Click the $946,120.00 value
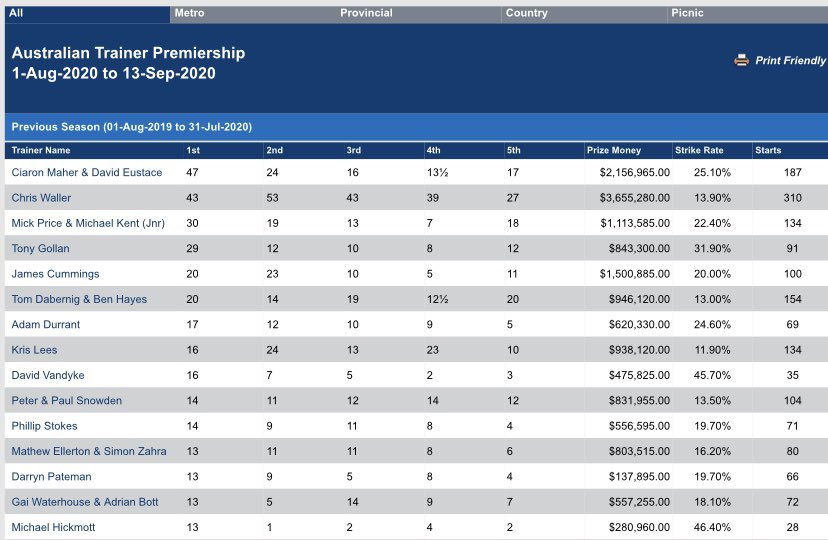Image resolution: width=828 pixels, height=540 pixels. (x=639, y=299)
